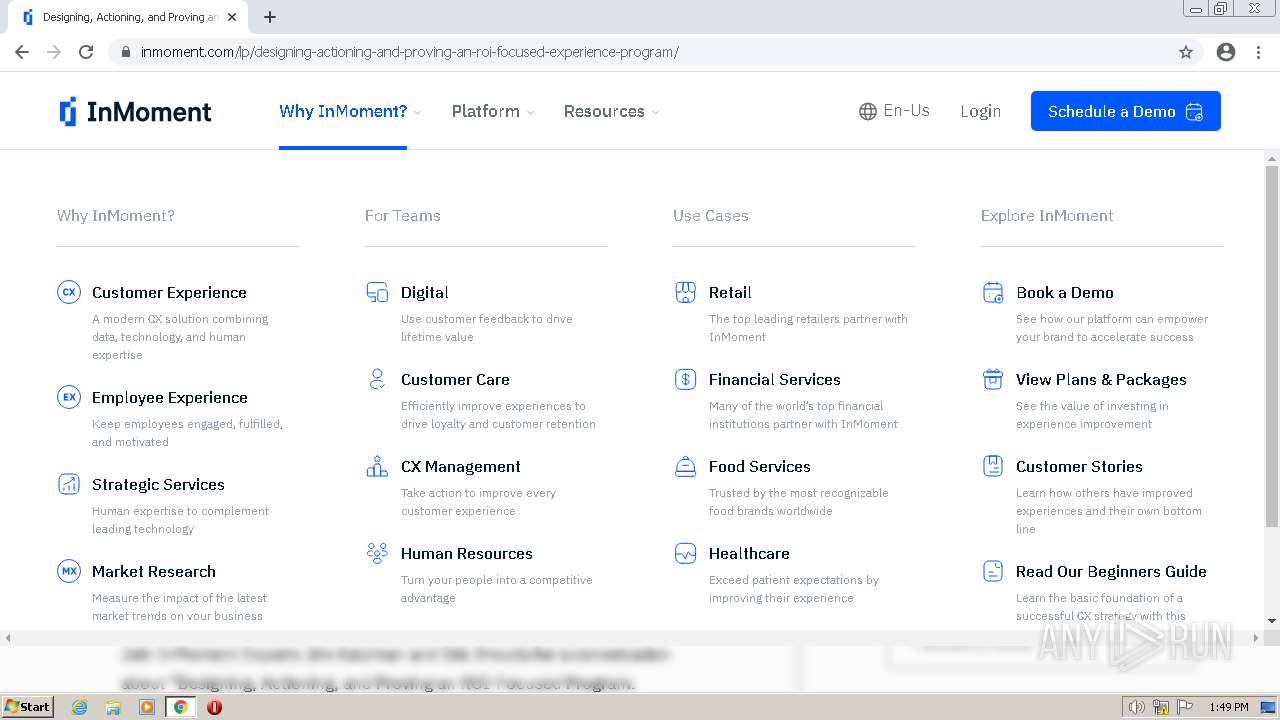Reload the page
The height and width of the screenshot is (720, 1280).
pos(86,52)
